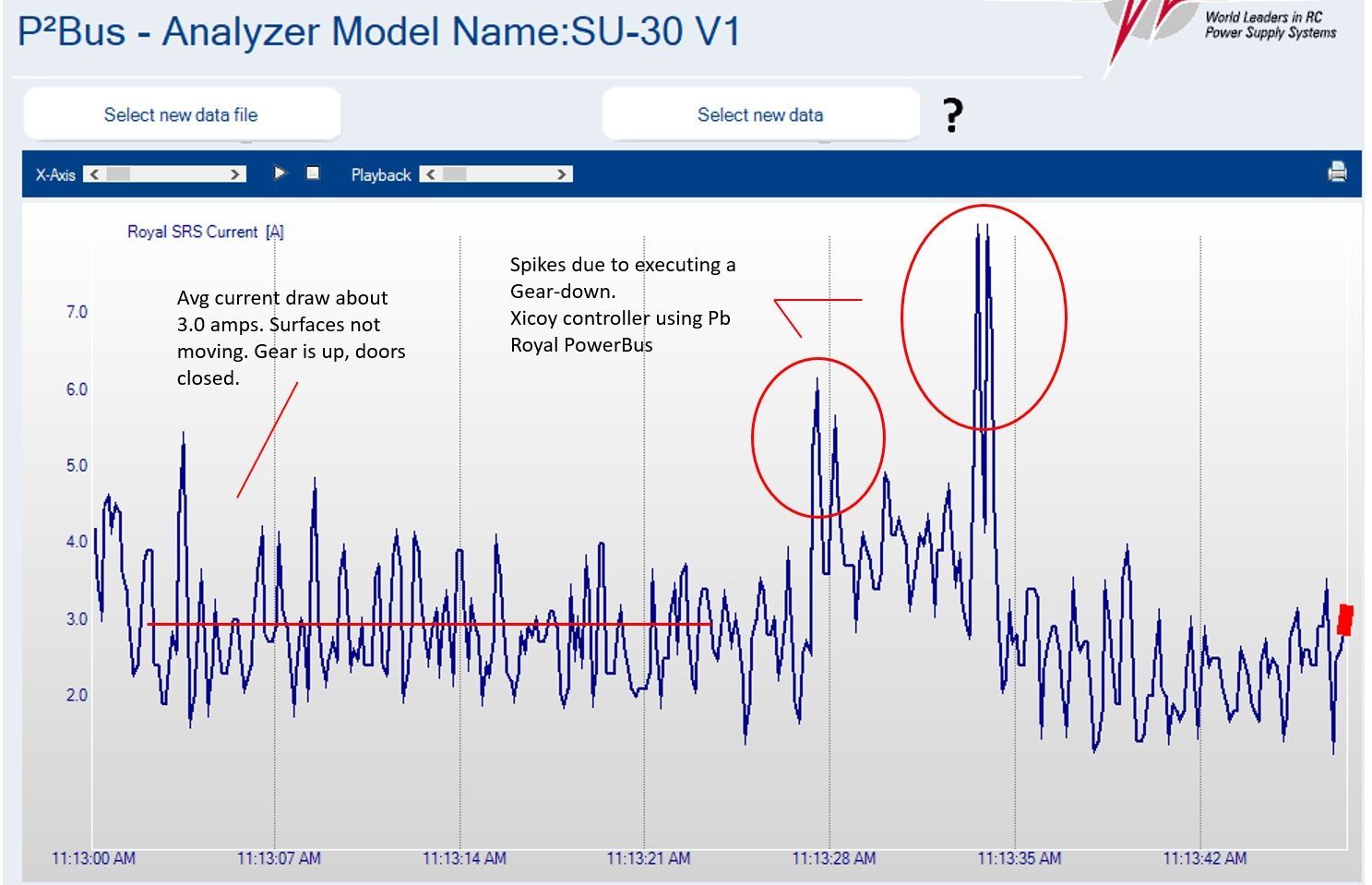This screenshot has width=1372, height=885.
Task: Click the X-Axis scrollbar thumb
Action: (119, 174)
